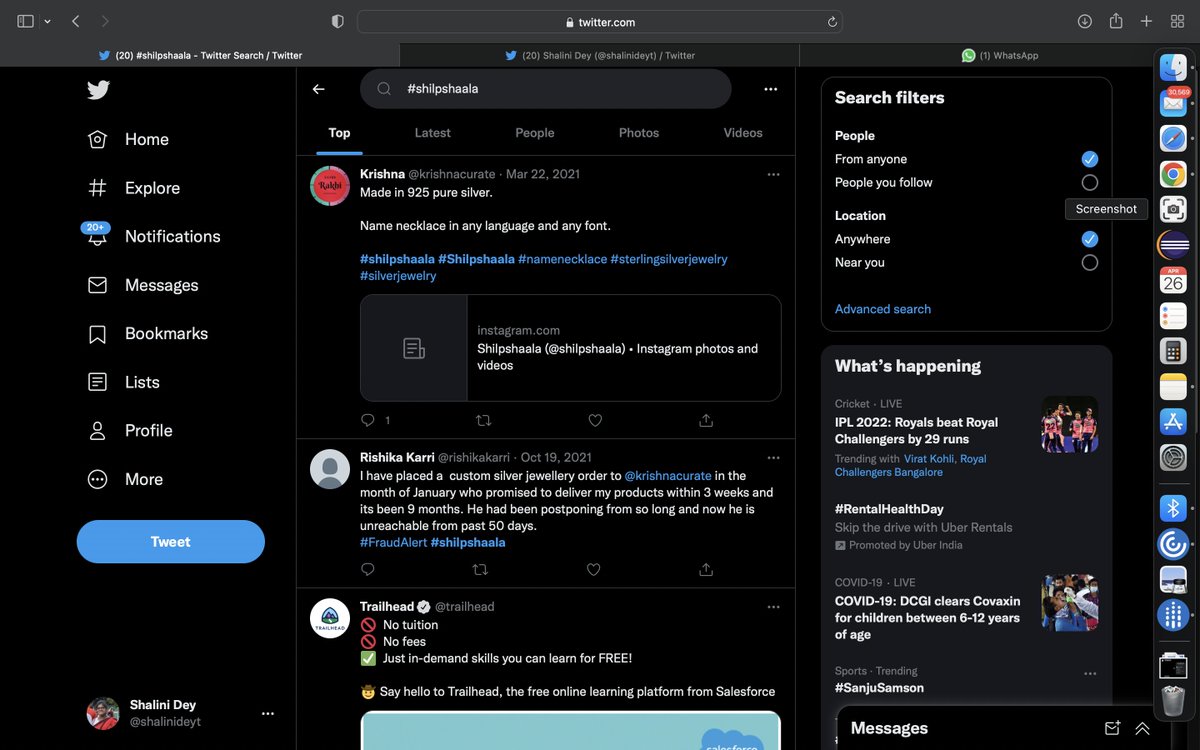Share Rishika Karri's tweet
The height and width of the screenshot is (750, 1200).
(706, 569)
